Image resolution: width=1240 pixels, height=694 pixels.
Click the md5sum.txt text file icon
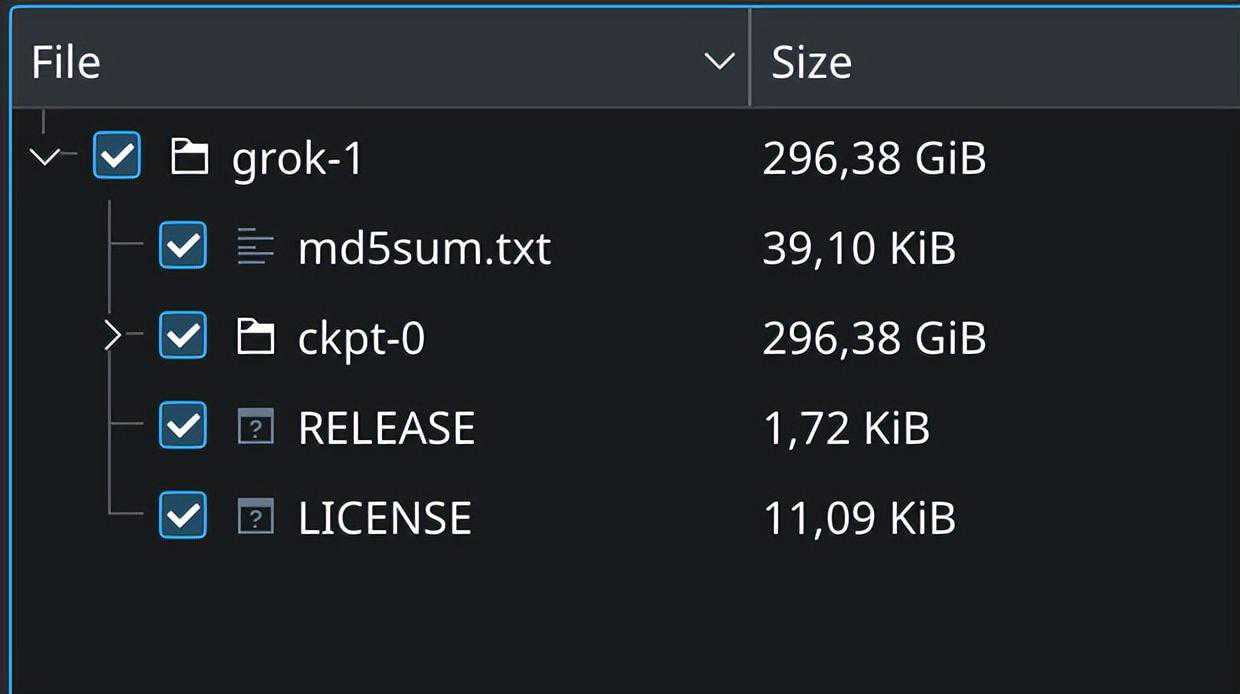255,247
